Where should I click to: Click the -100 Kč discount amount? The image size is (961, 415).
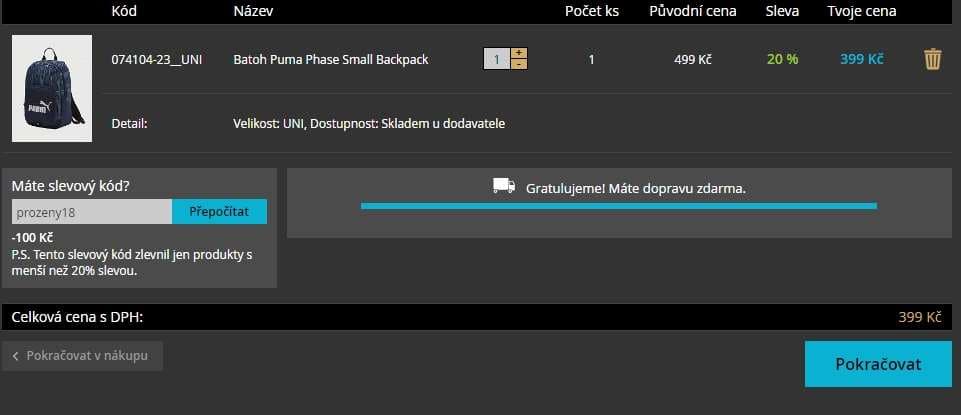point(32,238)
